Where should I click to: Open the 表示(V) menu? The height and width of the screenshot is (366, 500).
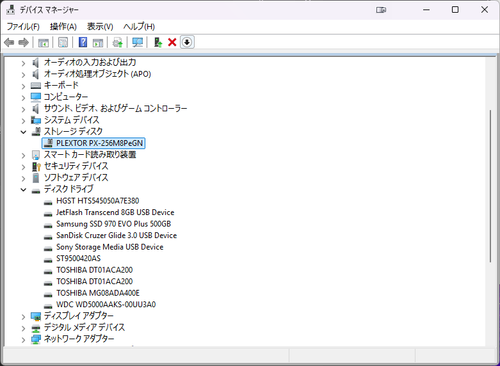tap(100, 26)
